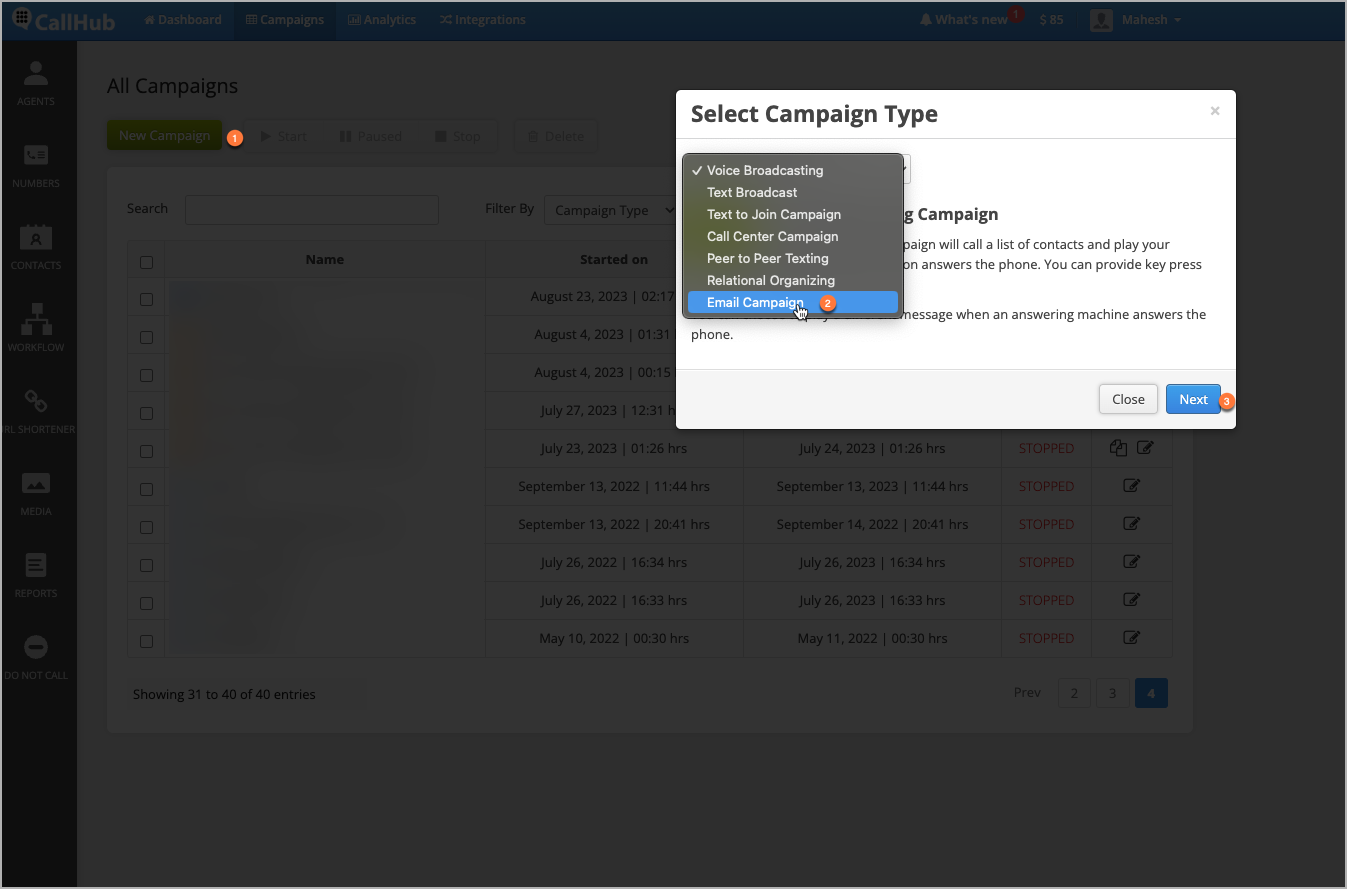Screen dimensions: 1347x889
Task: Click the Start campaign button
Action: tap(284, 136)
